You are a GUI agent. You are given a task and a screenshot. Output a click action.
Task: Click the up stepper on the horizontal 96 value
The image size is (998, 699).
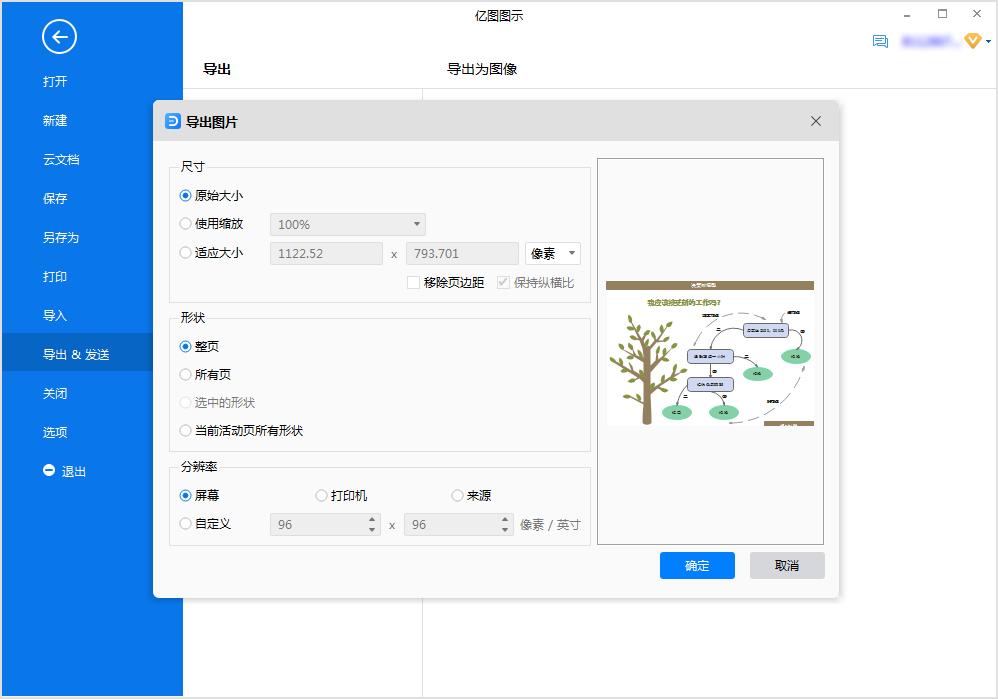pos(374,519)
